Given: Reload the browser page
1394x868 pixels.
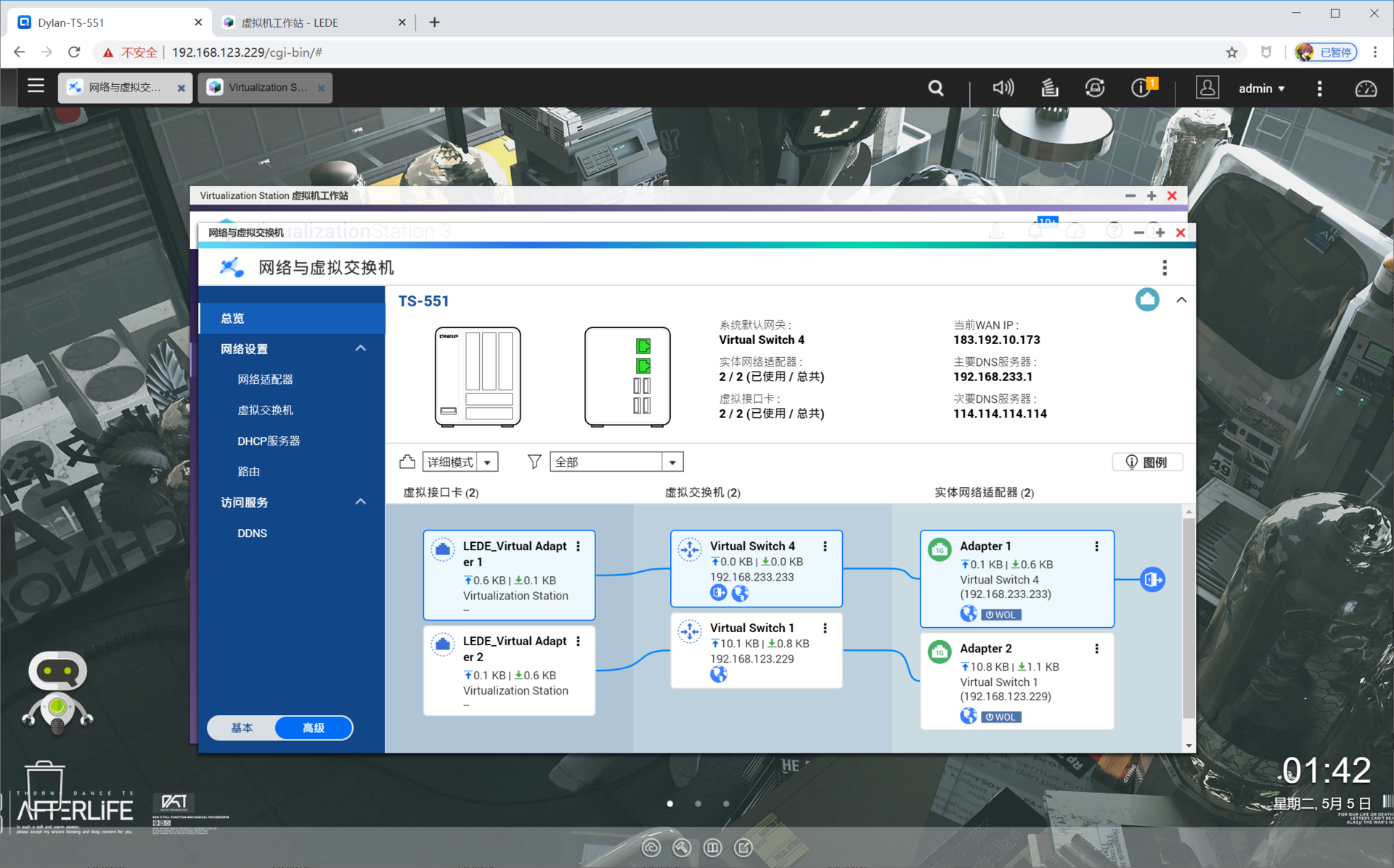Looking at the screenshot, I should coord(74,52).
